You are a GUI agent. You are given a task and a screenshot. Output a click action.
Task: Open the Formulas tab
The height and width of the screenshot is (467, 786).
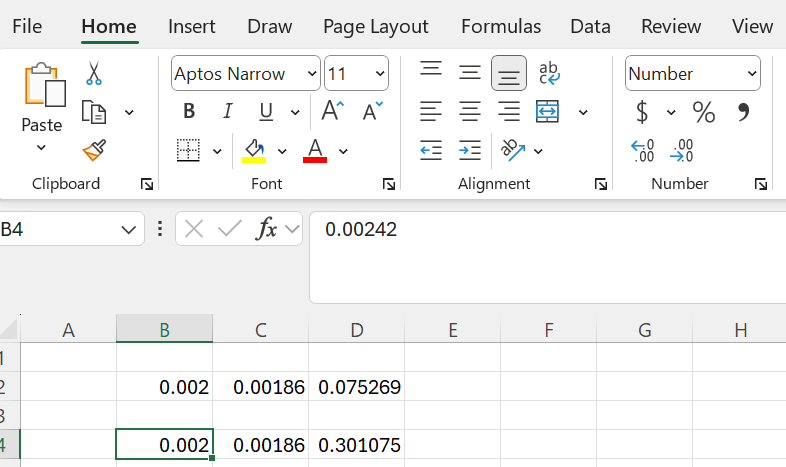501,26
